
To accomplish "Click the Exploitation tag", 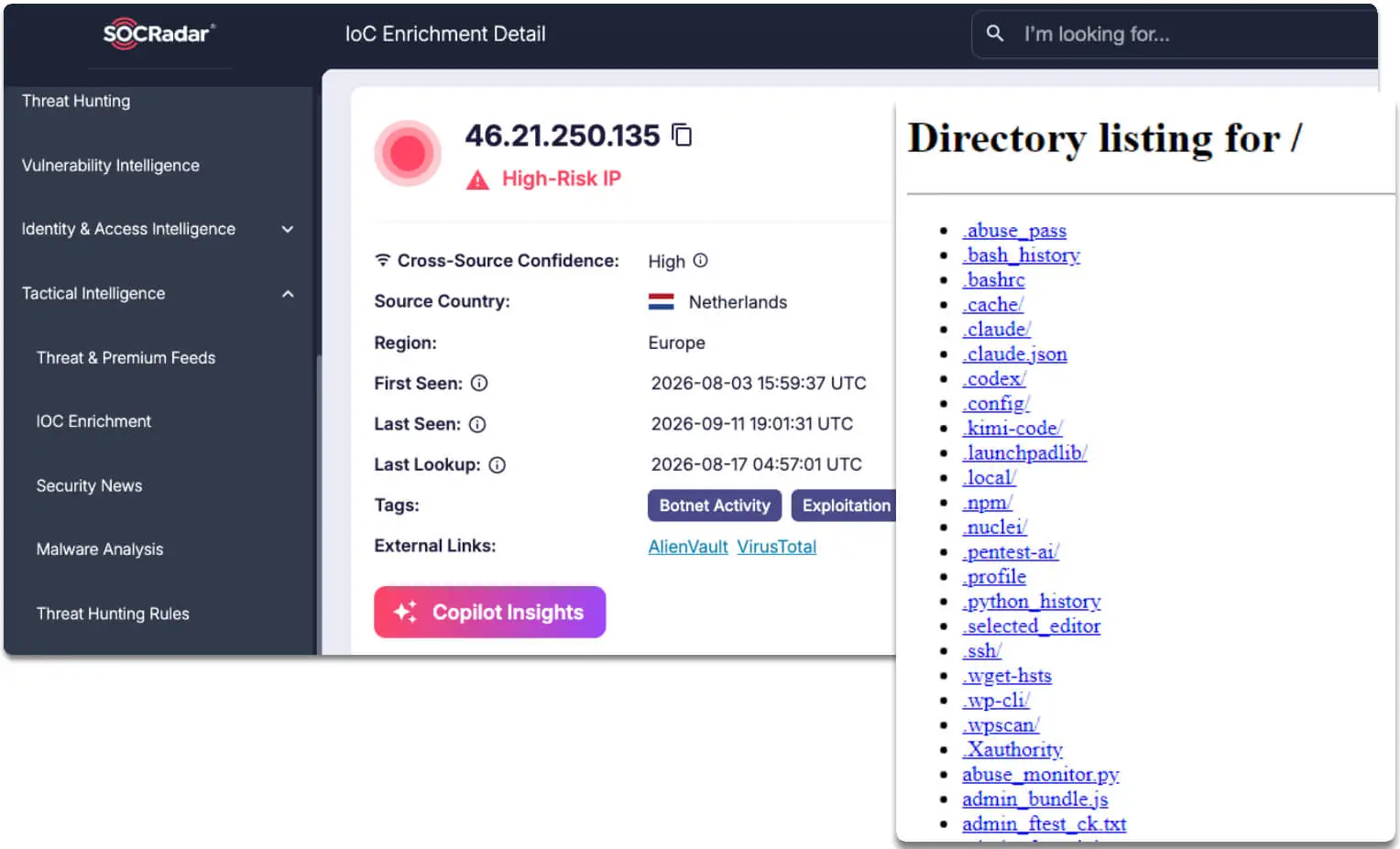I will coord(844,506).
